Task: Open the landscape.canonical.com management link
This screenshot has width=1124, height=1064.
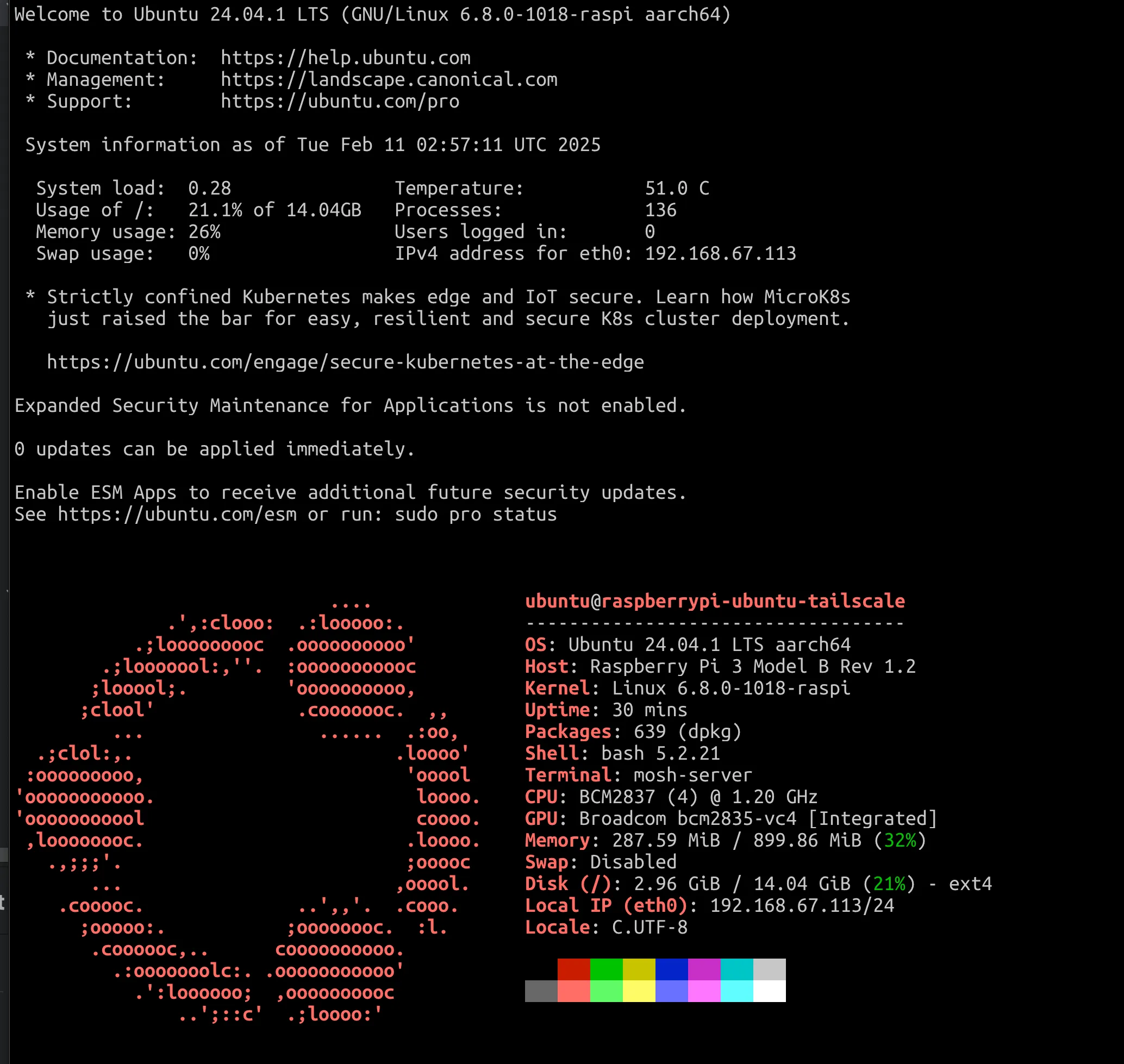Action: 388,79
